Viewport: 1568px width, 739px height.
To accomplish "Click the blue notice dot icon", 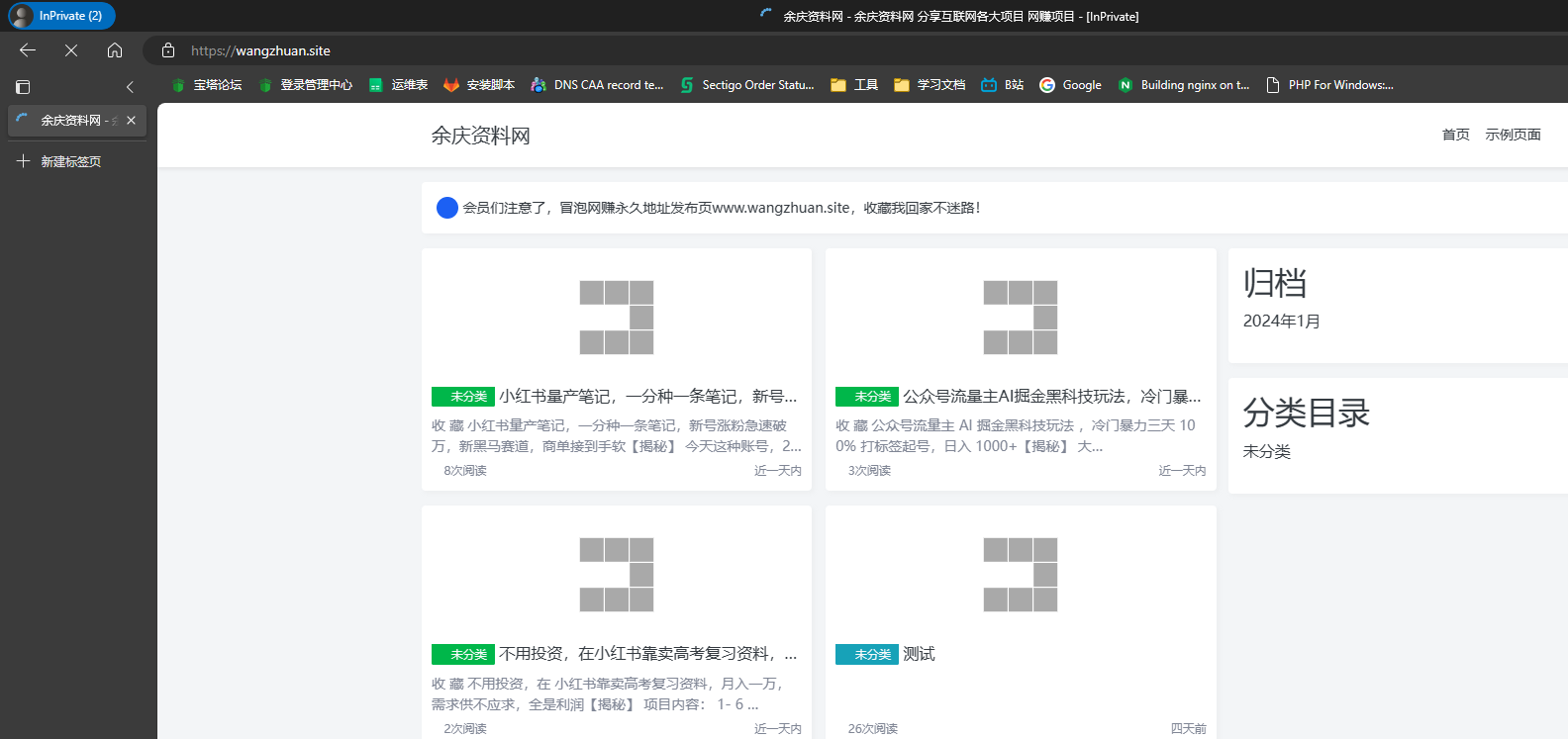I will 447,208.
